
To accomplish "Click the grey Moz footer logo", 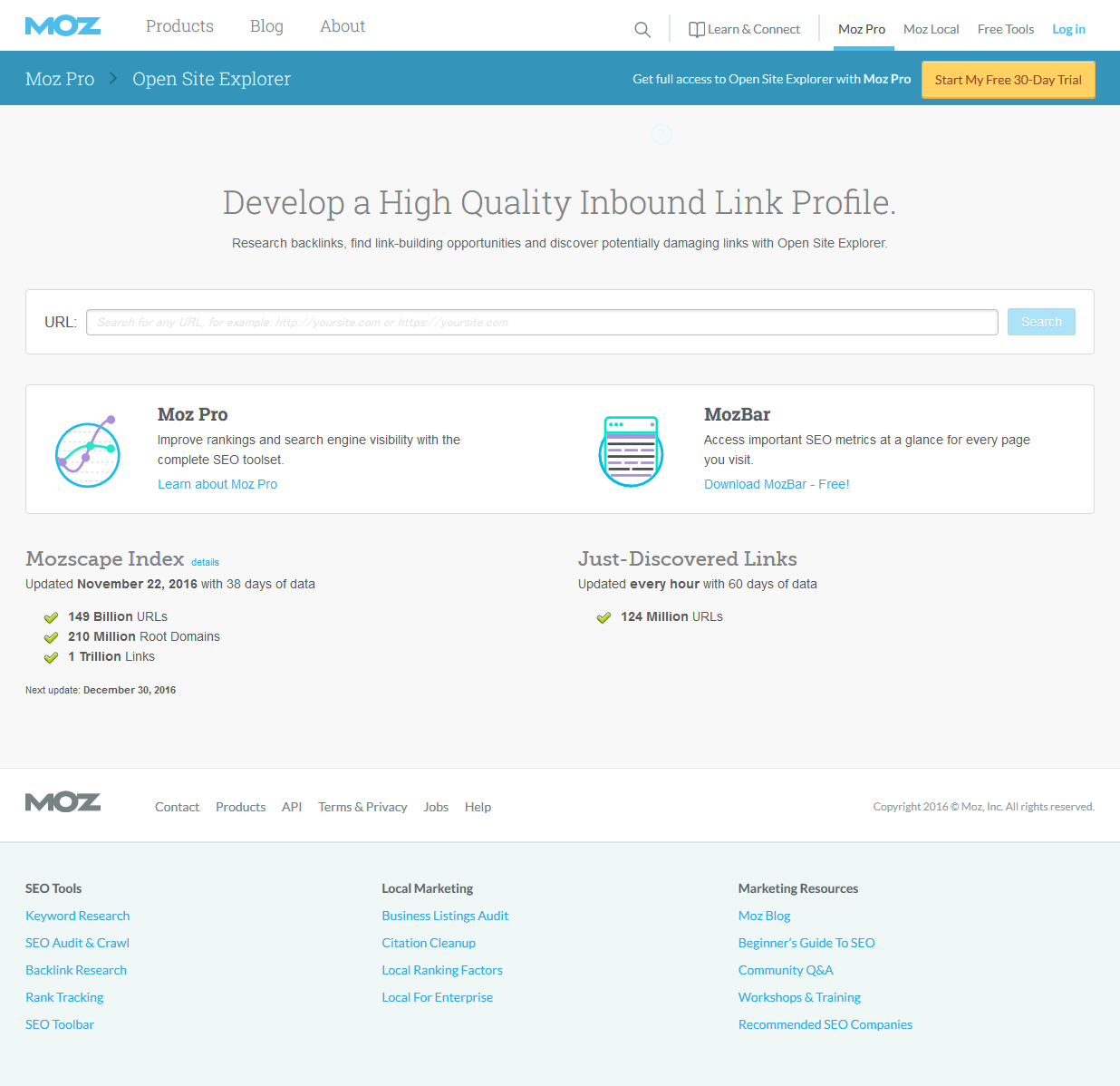I will pos(63,802).
